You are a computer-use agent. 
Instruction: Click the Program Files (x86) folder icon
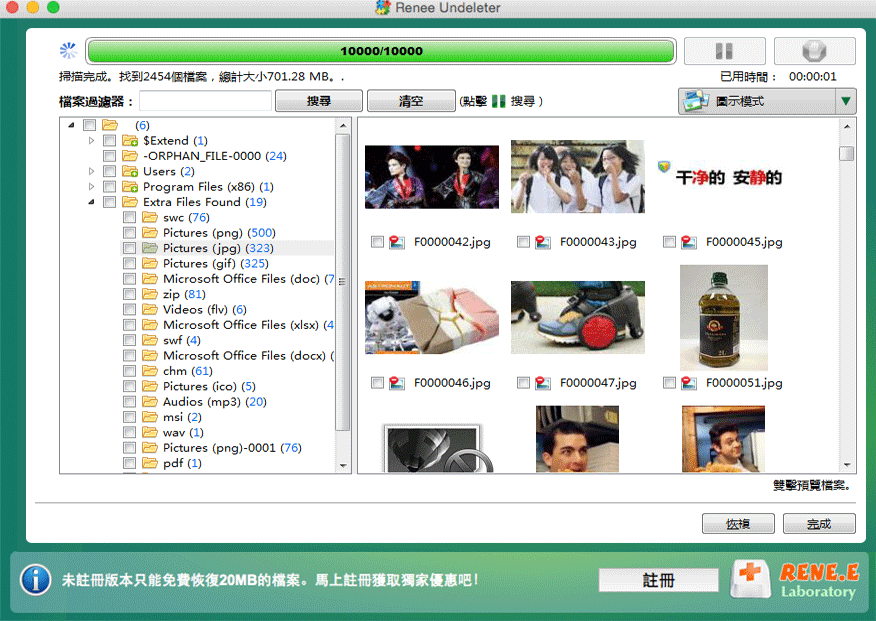[130, 186]
